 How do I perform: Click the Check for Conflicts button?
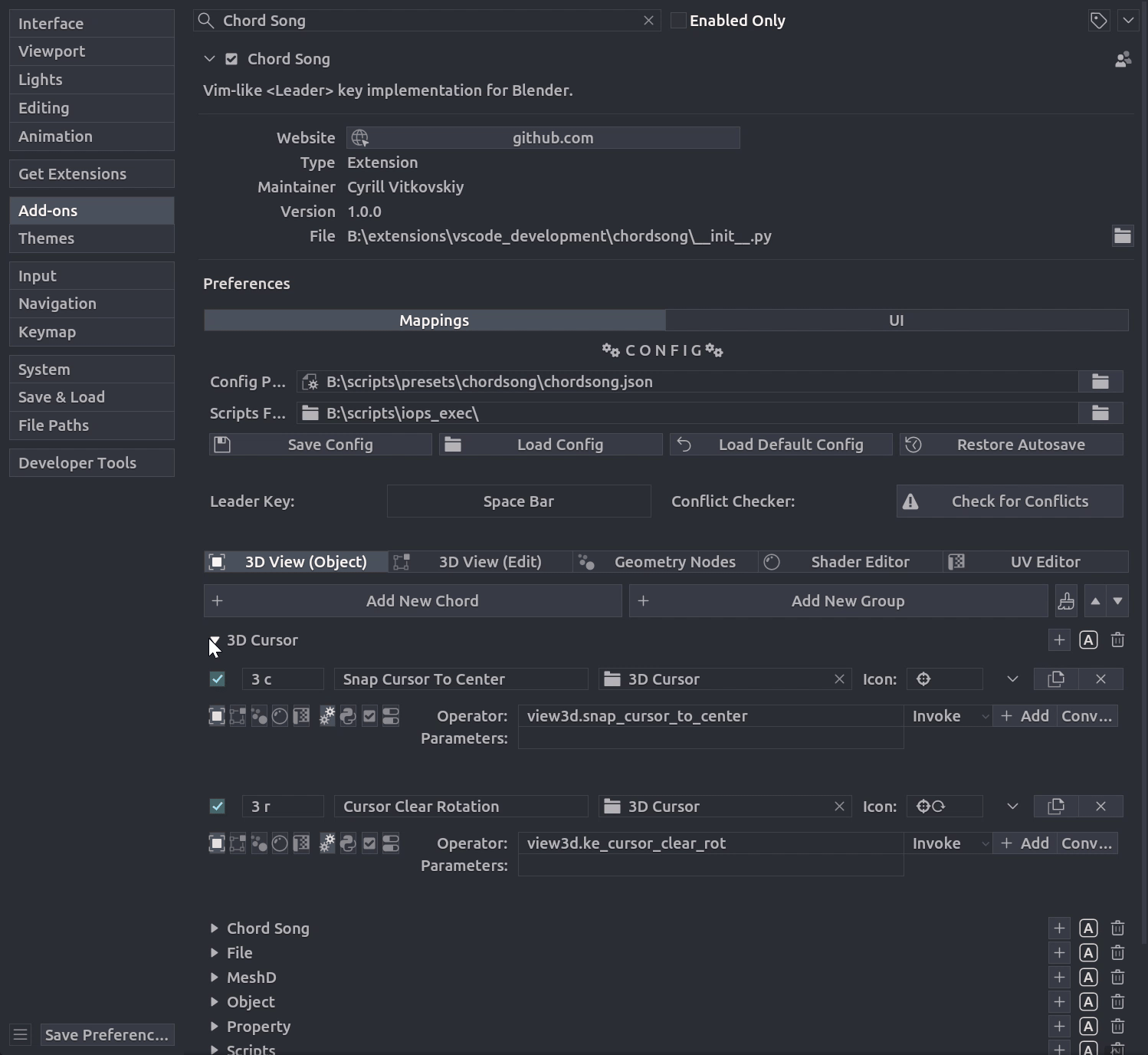1009,501
